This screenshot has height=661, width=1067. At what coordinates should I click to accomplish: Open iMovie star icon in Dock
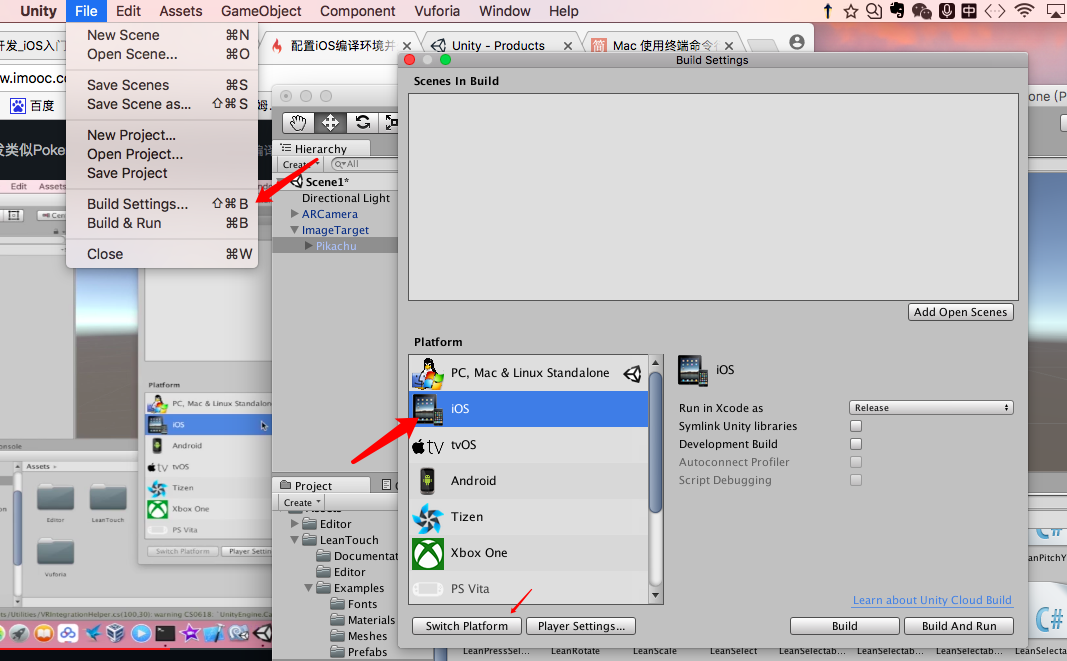190,634
